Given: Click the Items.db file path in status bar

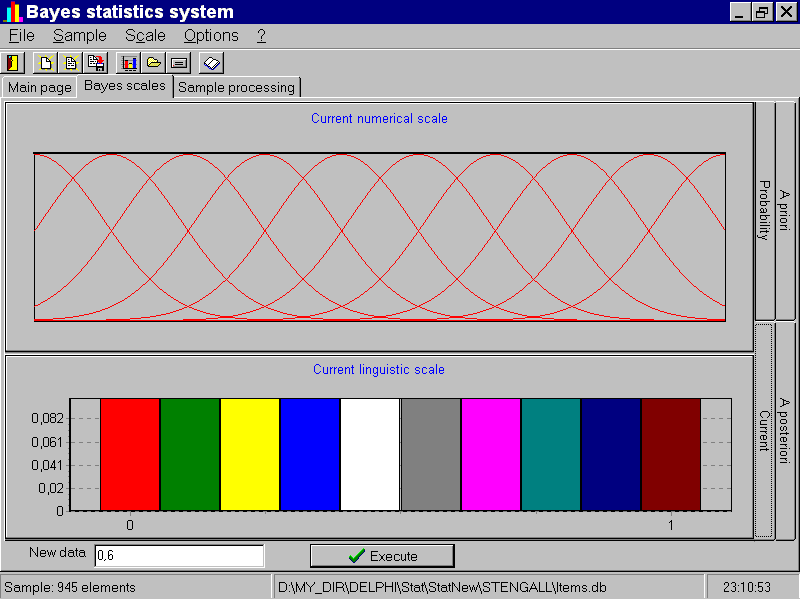Looking at the screenshot, I should [x=442, y=587].
